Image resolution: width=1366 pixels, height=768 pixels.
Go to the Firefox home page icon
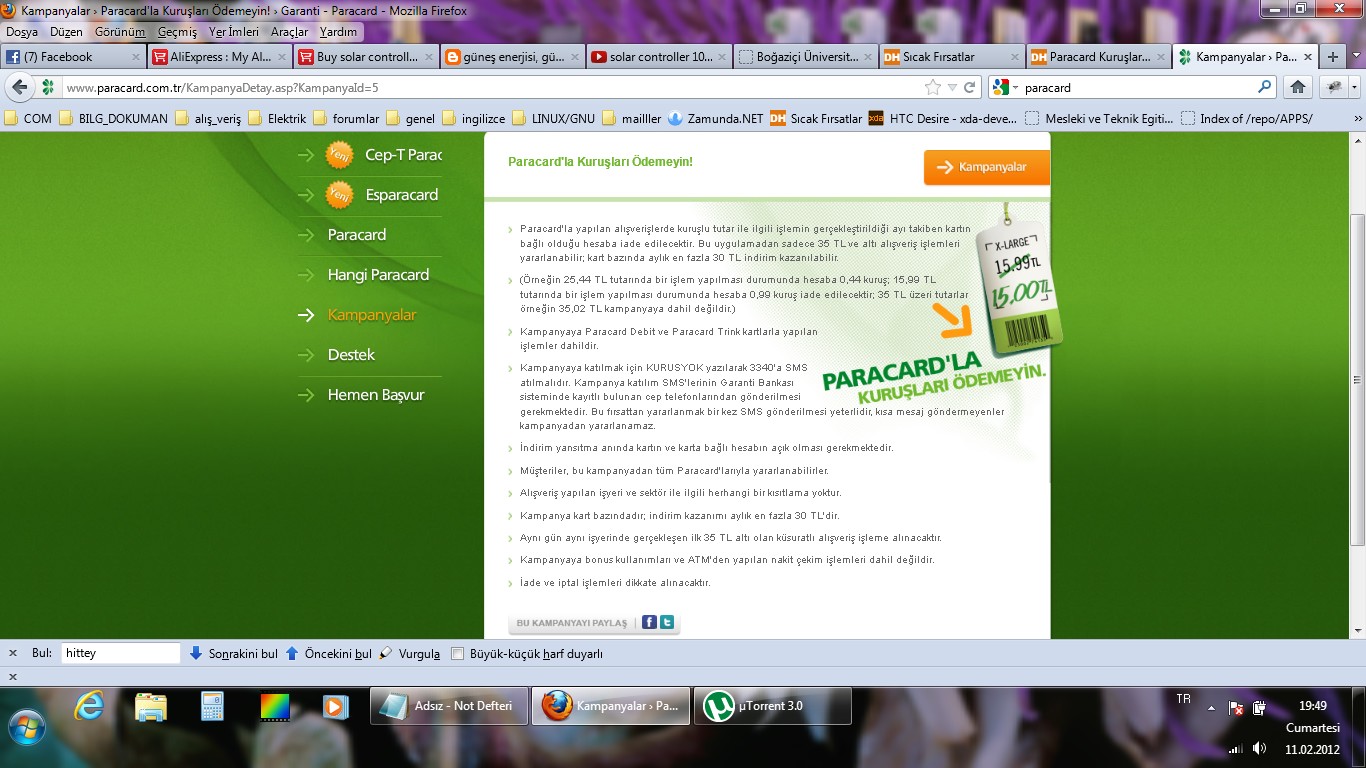pyautogui.click(x=1298, y=87)
